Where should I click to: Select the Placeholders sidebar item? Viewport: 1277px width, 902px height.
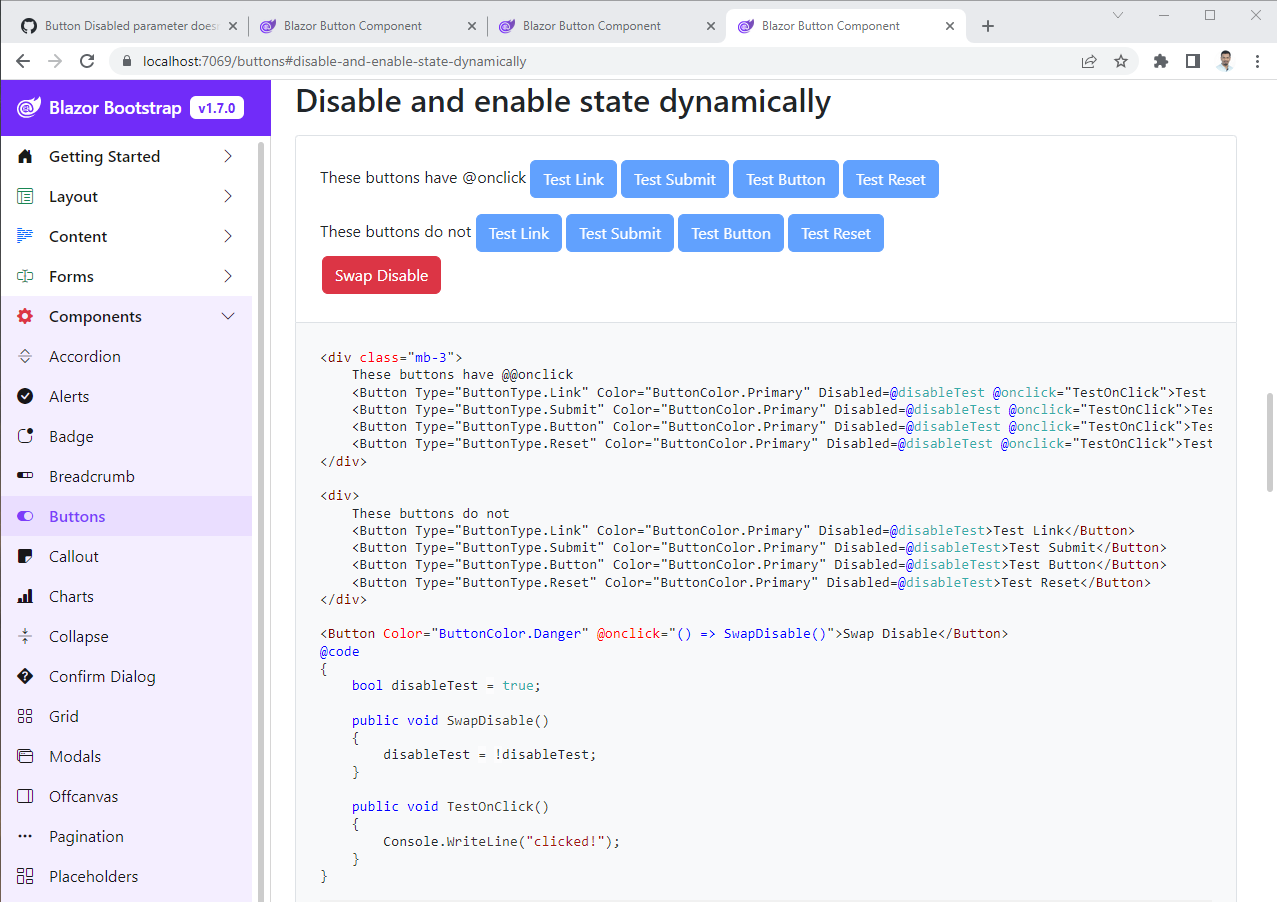coord(93,876)
